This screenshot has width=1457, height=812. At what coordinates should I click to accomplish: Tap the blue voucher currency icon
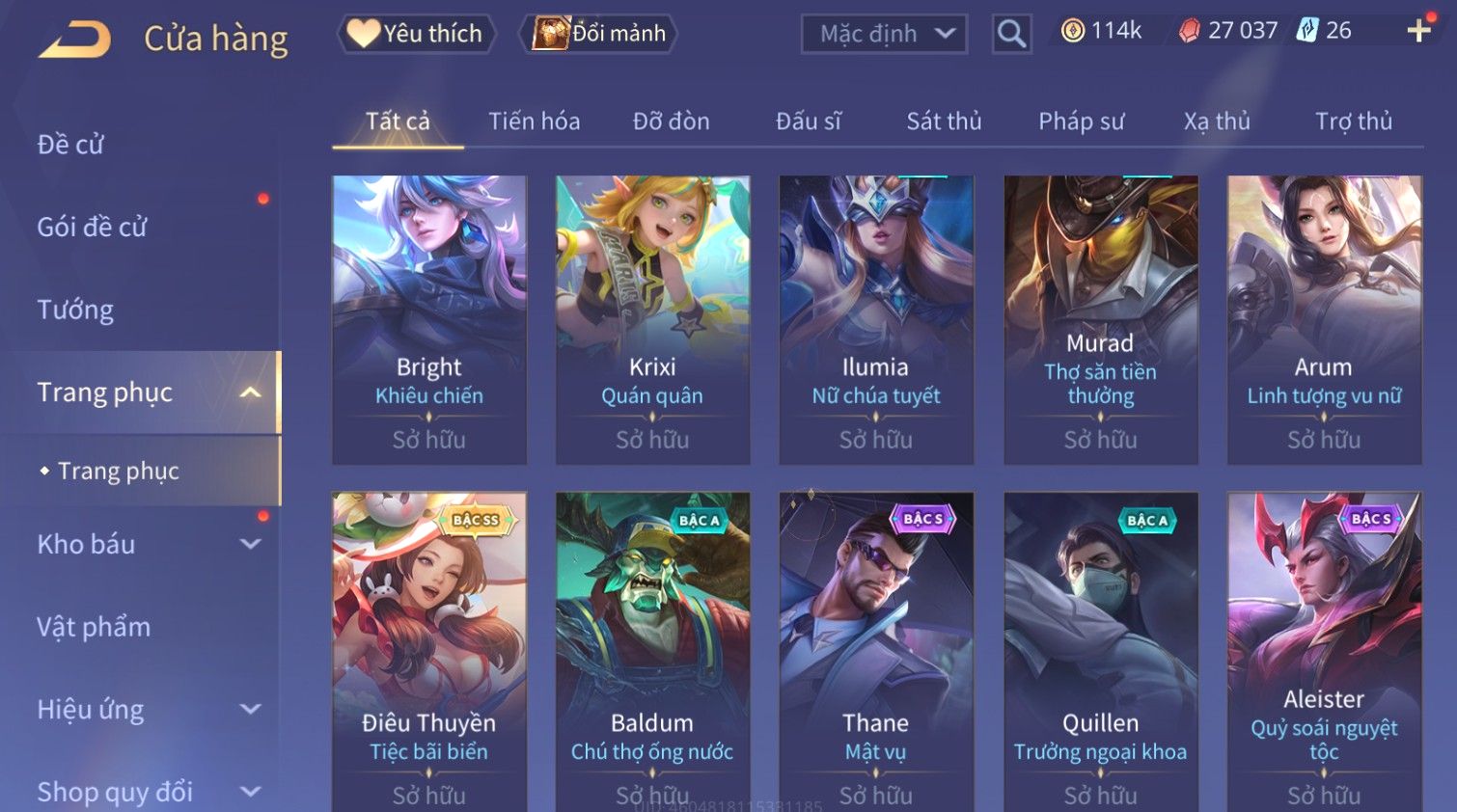[1306, 30]
